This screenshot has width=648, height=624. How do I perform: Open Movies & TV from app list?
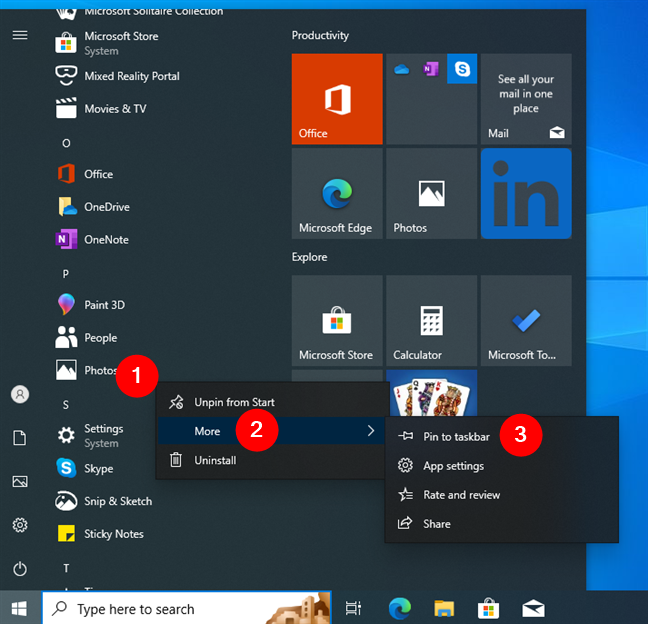(101, 109)
